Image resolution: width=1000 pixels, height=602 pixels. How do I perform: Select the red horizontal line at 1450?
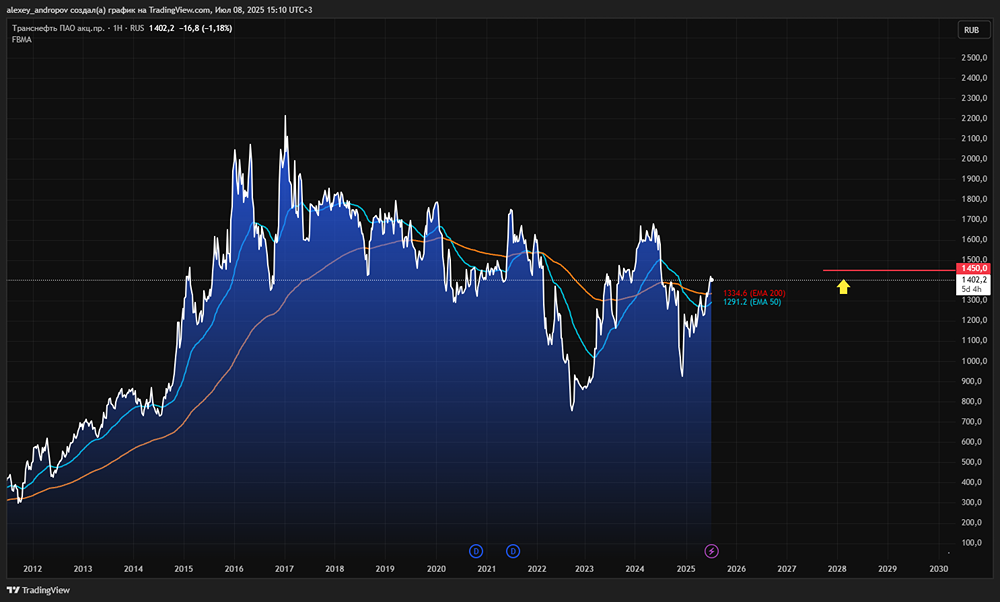889,270
